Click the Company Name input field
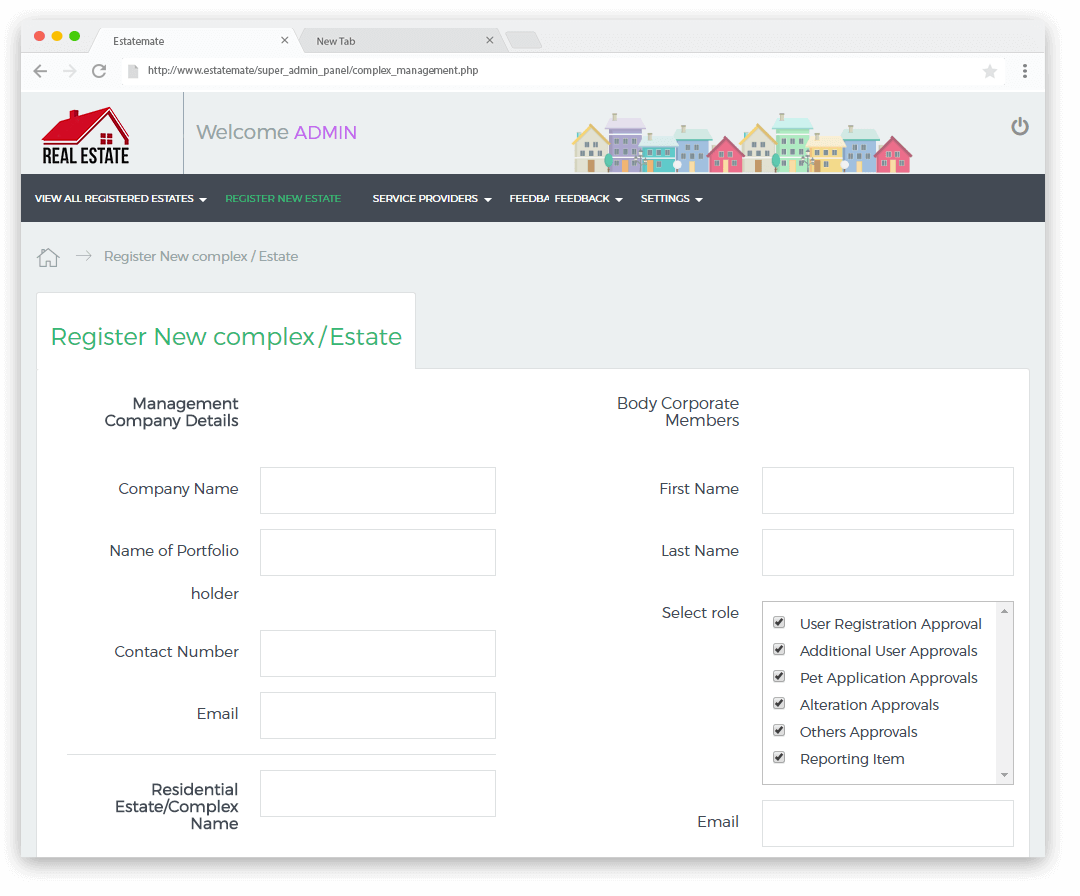The image size is (1080, 896). tap(377, 490)
